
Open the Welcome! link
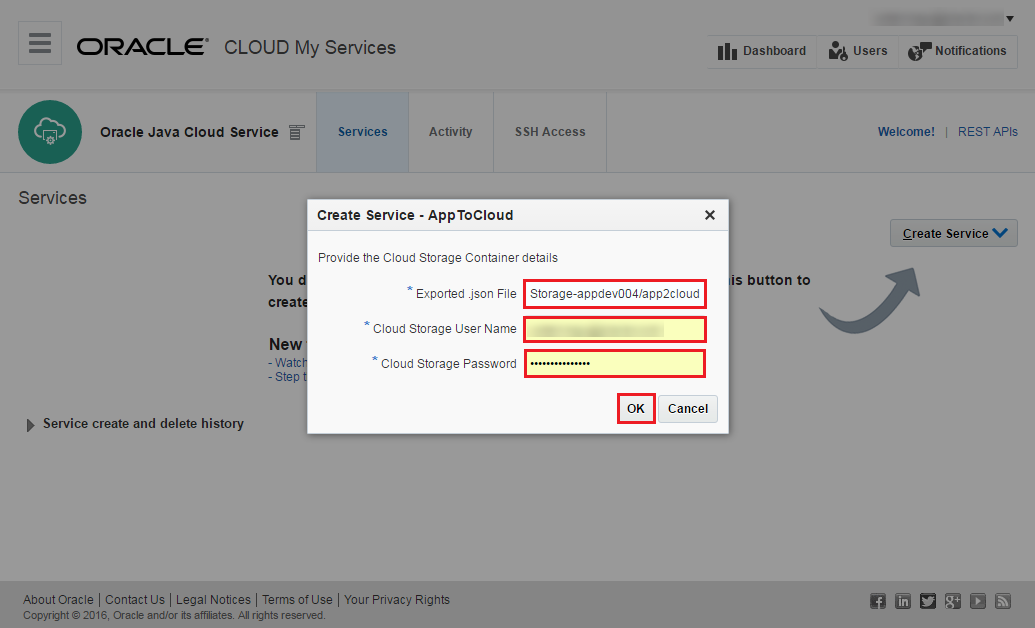pyautogui.click(x=906, y=132)
